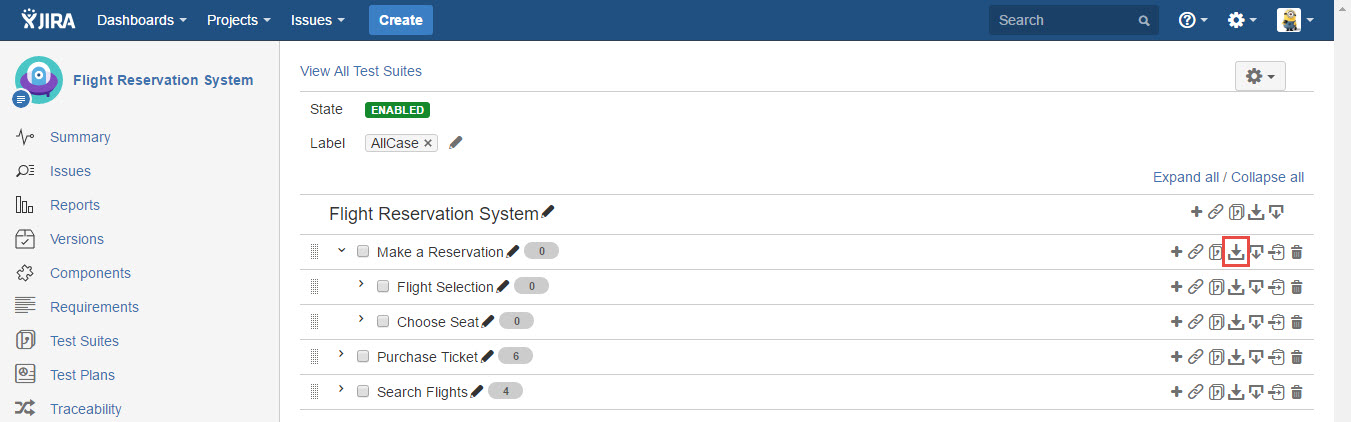Expand the Search Flights folder
Screen dimensions: 1351x422
click(x=342, y=390)
